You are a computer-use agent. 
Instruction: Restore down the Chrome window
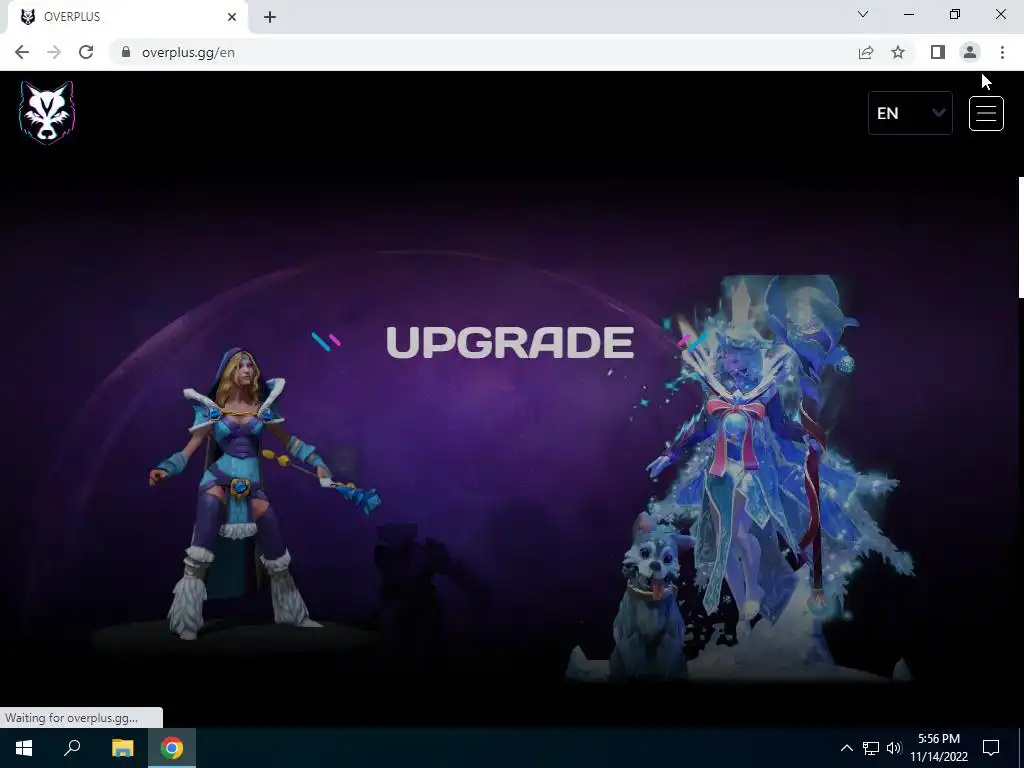pos(955,14)
